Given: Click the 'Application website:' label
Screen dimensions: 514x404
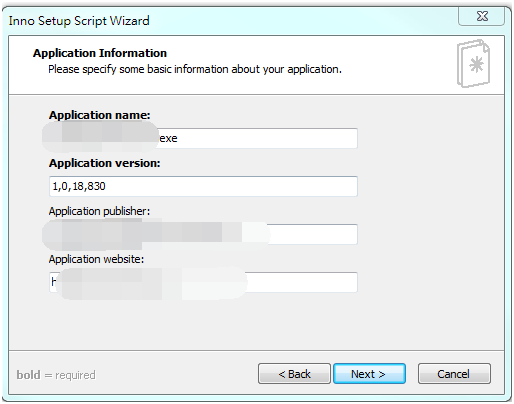Looking at the screenshot, I should click(96, 259).
